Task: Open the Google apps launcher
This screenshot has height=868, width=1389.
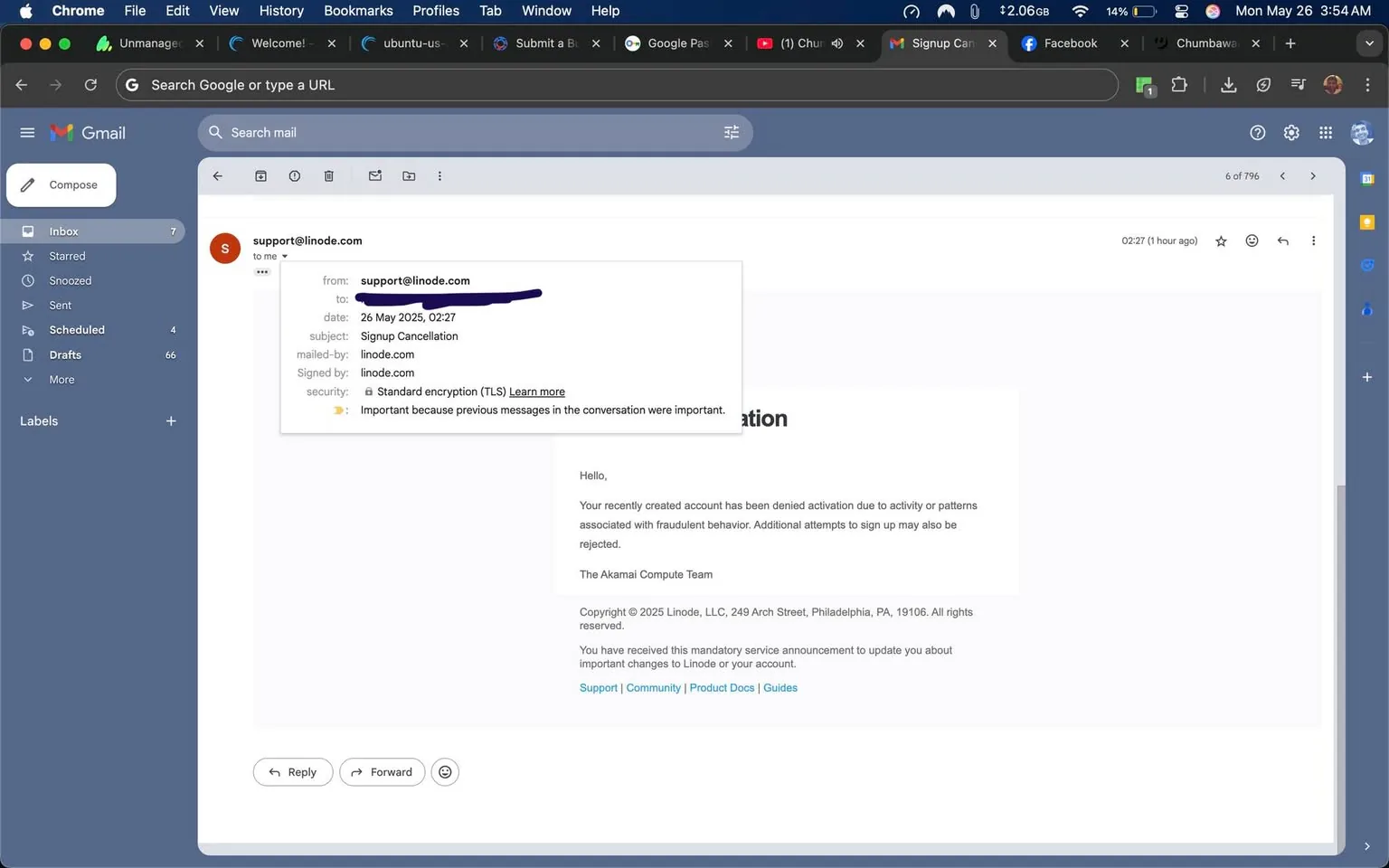Action: (x=1325, y=132)
